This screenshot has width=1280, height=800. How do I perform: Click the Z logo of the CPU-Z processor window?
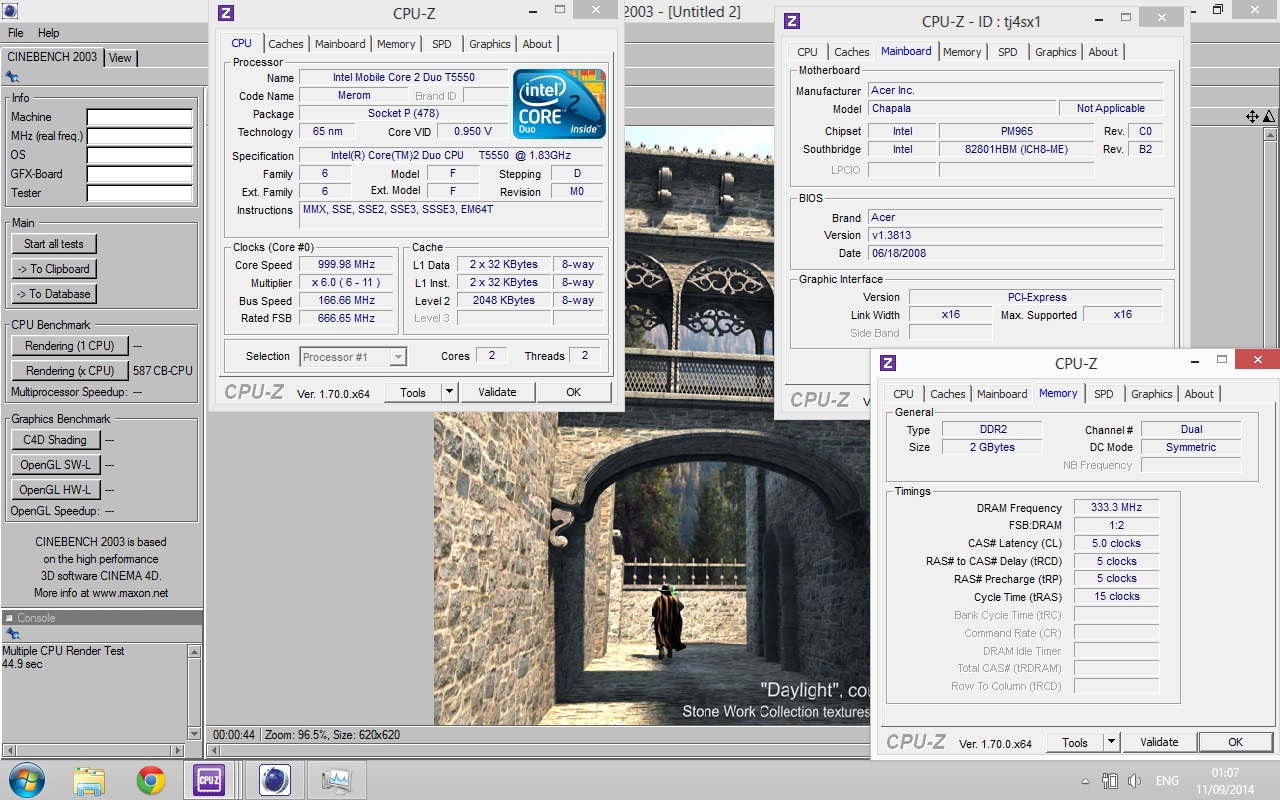point(226,13)
